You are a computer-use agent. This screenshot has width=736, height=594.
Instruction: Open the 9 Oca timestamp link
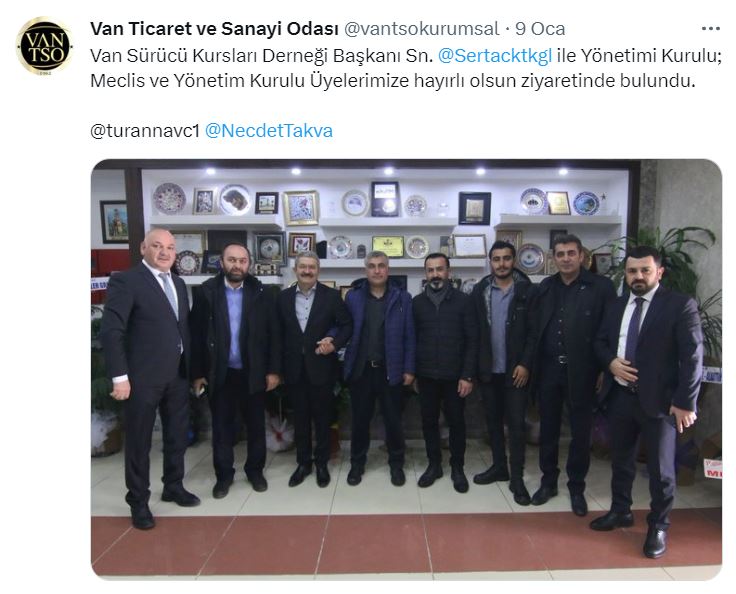pos(540,29)
